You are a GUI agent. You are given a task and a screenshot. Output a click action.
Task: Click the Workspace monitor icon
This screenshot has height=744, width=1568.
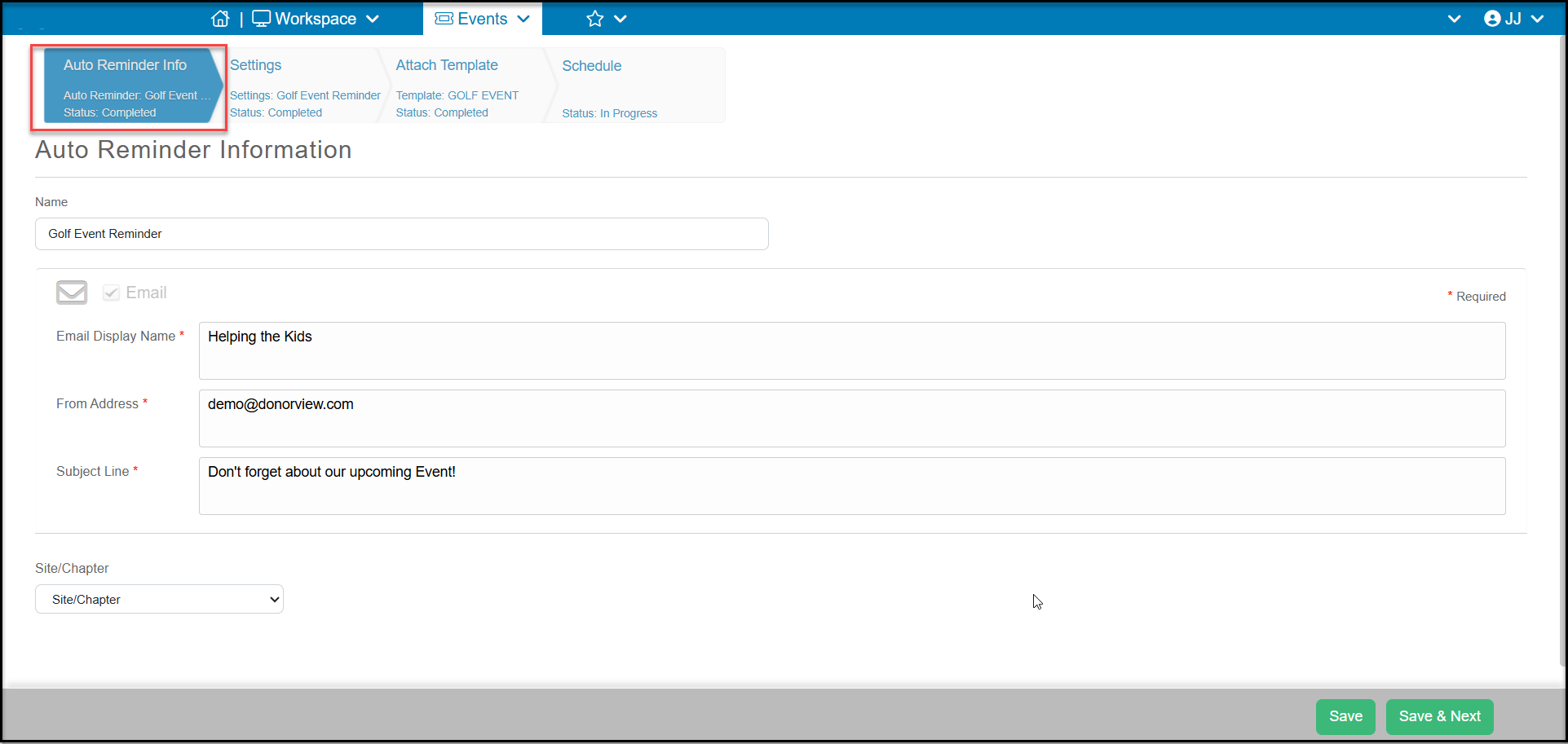tap(261, 19)
